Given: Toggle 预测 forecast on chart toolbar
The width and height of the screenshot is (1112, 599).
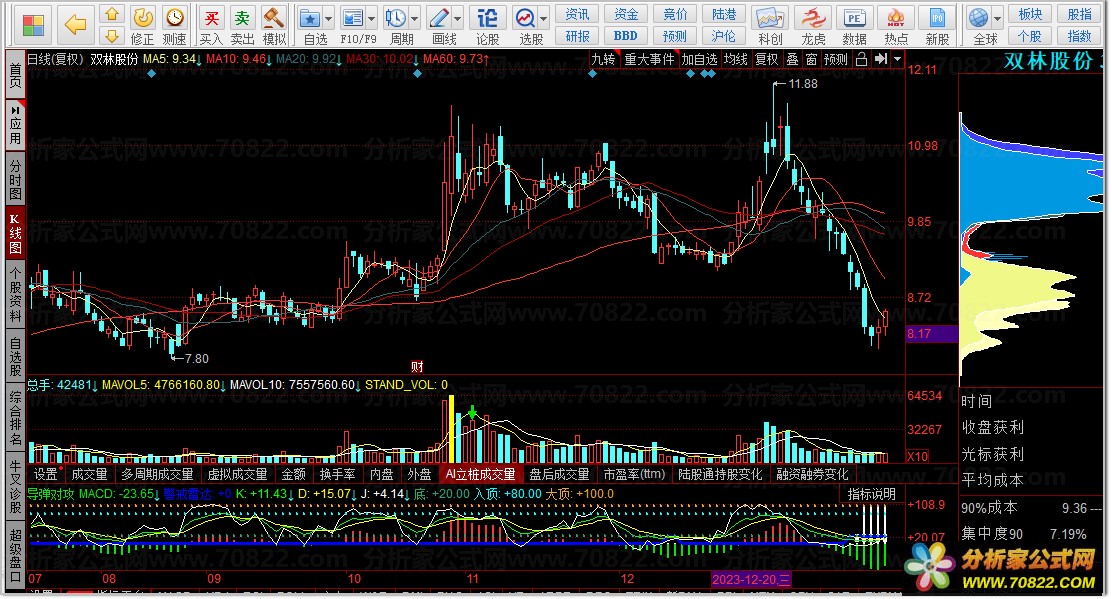Looking at the screenshot, I should pos(836,60).
